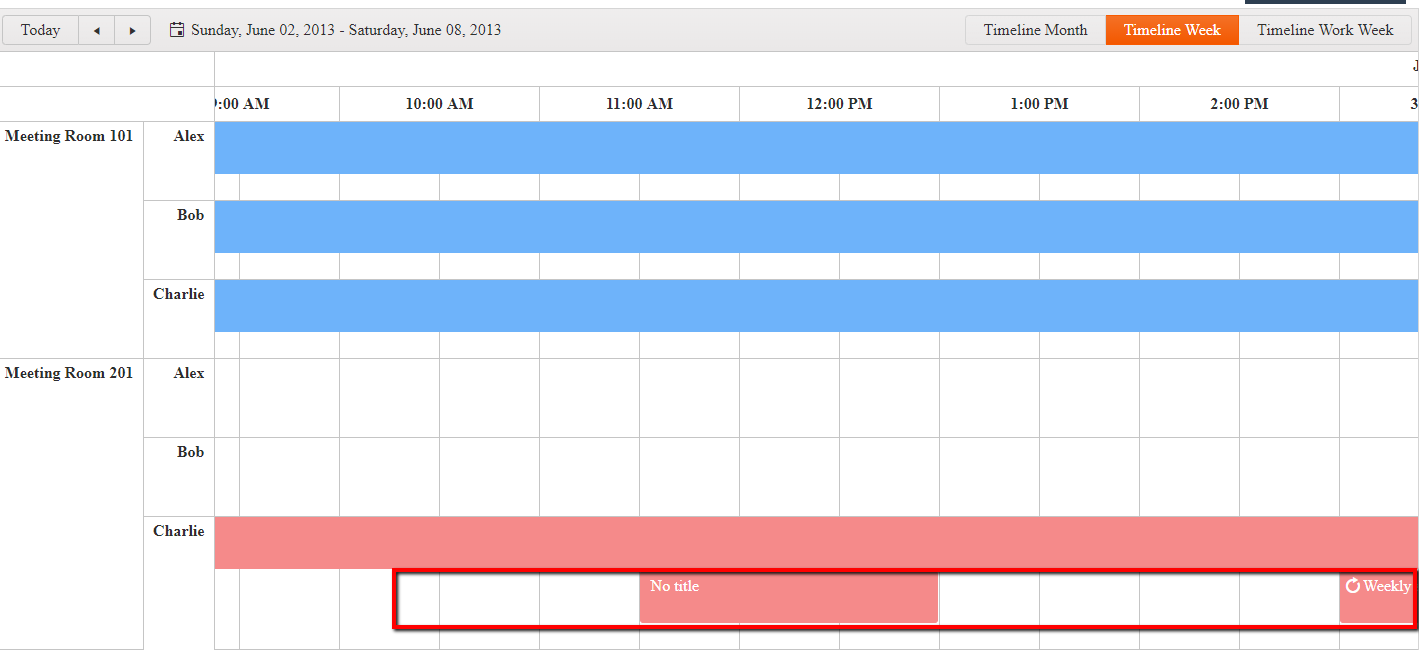The image size is (1419, 650).
Task: Click Bob label under Meeting Room 201
Action: coord(190,452)
